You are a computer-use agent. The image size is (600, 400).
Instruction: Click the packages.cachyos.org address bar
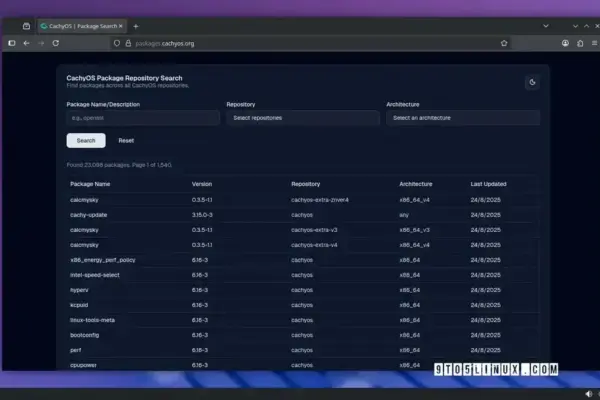[310, 43]
